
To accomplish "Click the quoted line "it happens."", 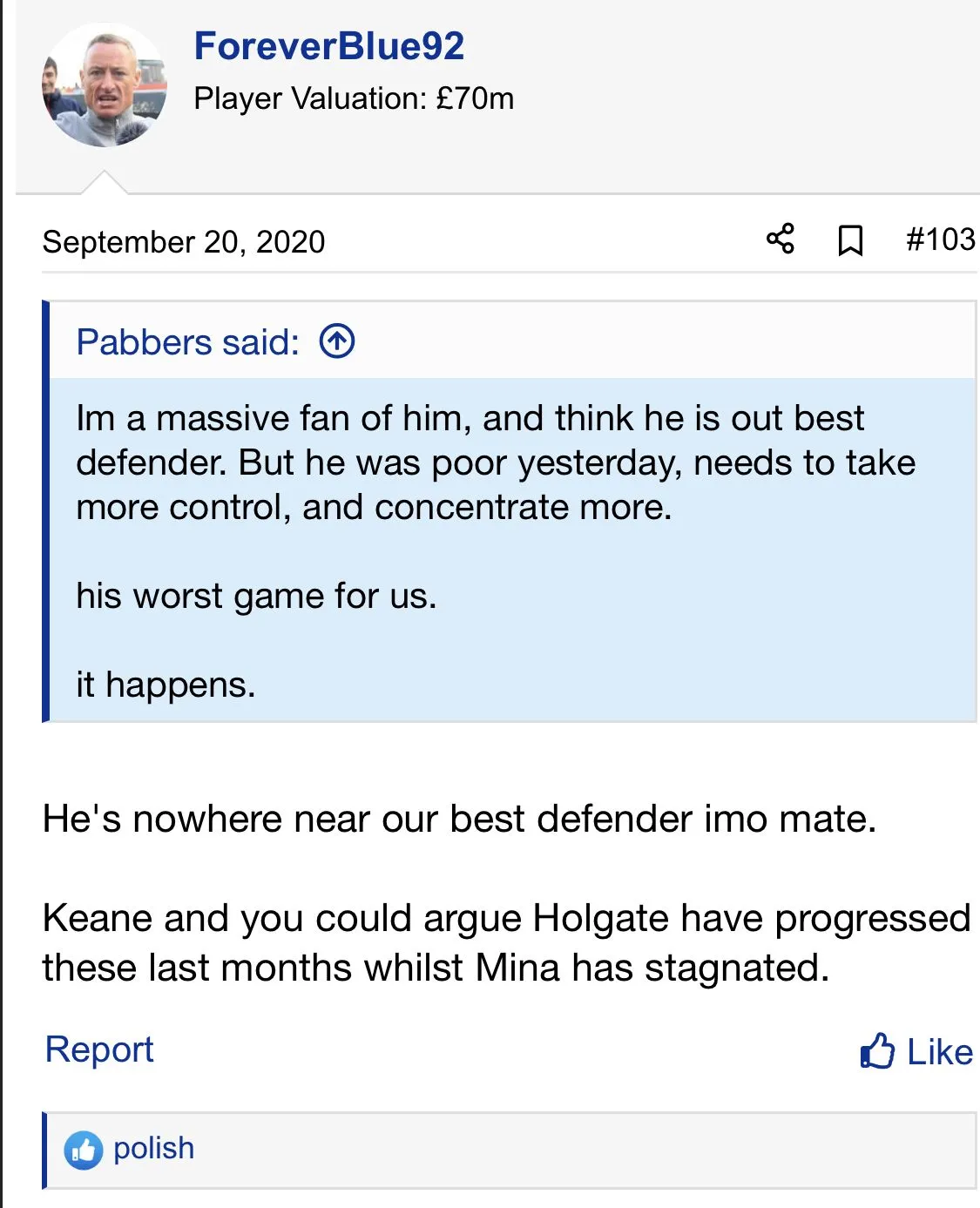I will 166,685.
